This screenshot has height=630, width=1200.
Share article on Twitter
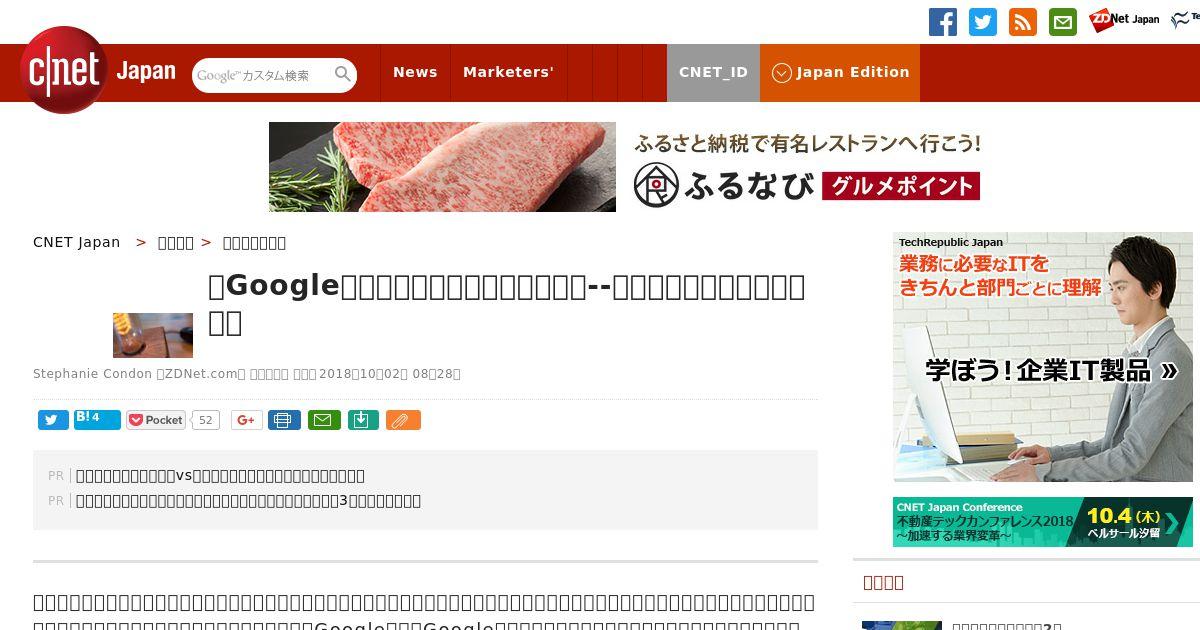click(x=53, y=420)
